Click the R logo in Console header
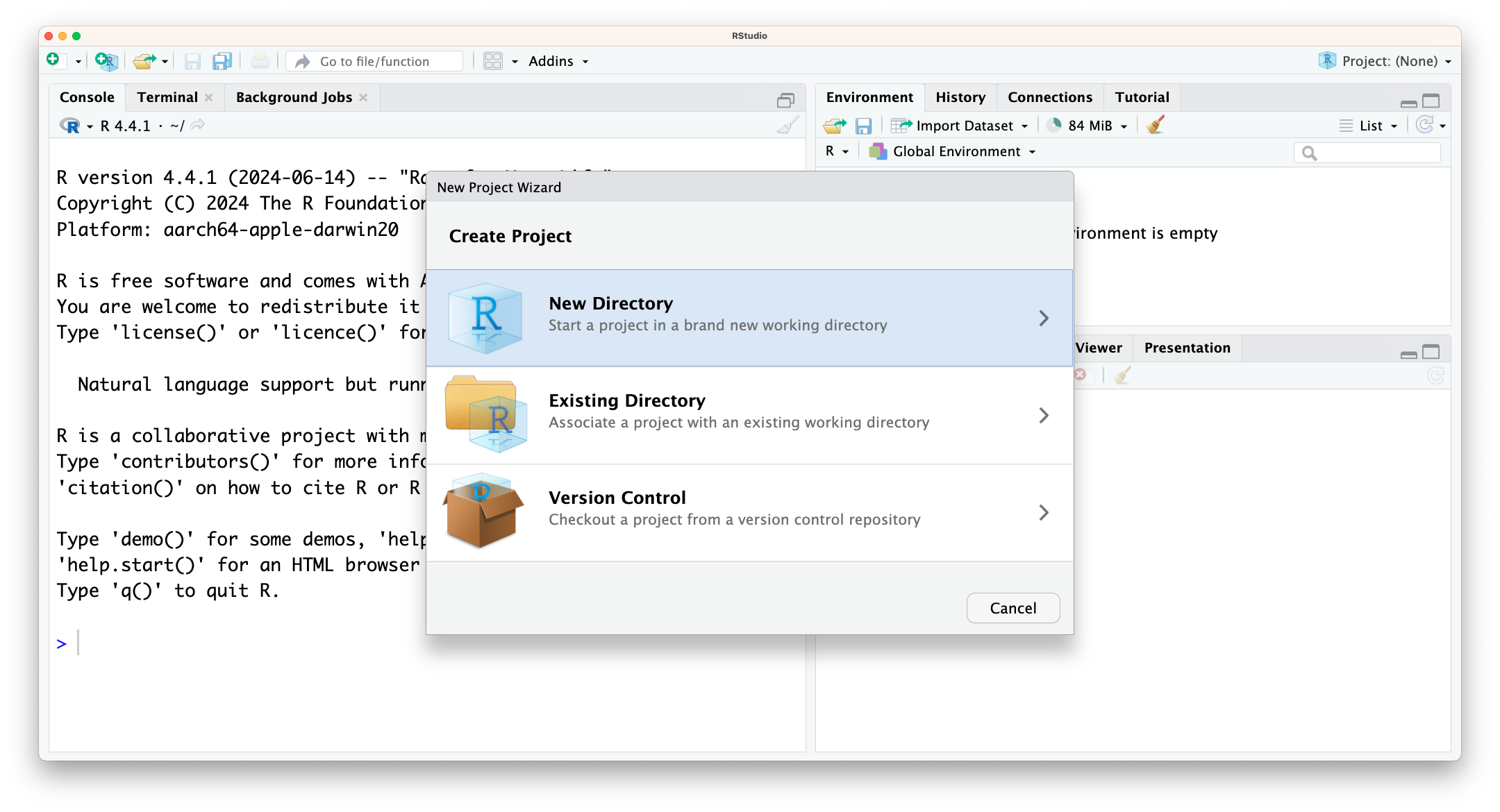Viewport: 1500px width, 812px height. click(x=70, y=126)
